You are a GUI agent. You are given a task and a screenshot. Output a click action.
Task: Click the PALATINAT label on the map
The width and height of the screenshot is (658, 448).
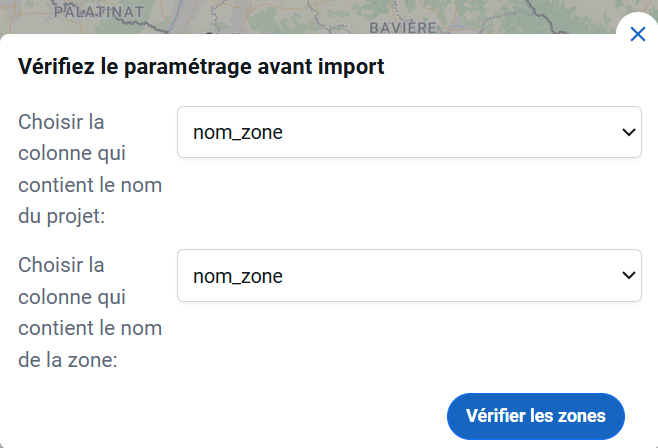pos(99,12)
